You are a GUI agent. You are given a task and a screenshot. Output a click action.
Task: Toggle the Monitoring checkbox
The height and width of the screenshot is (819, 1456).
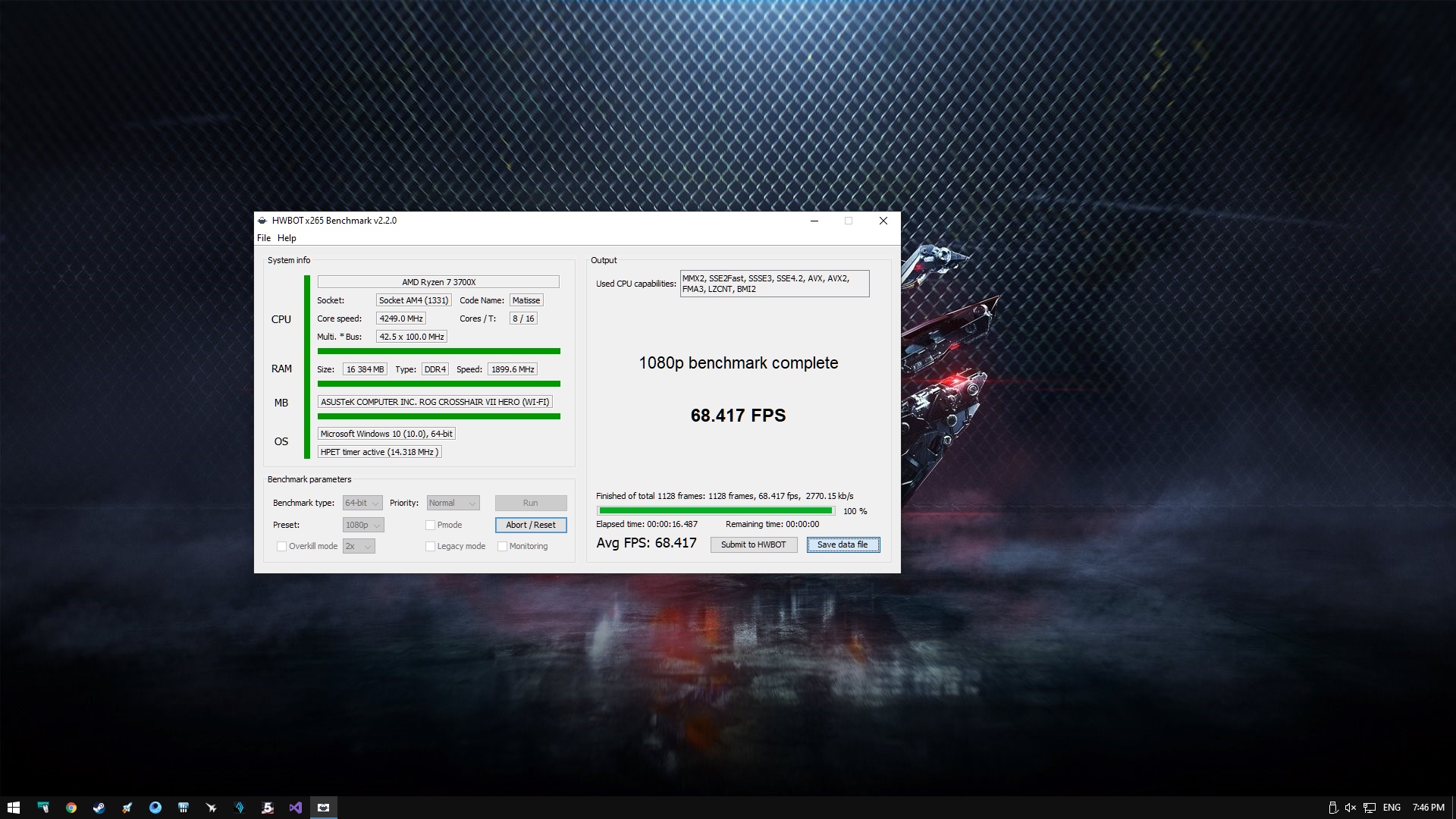click(x=502, y=546)
